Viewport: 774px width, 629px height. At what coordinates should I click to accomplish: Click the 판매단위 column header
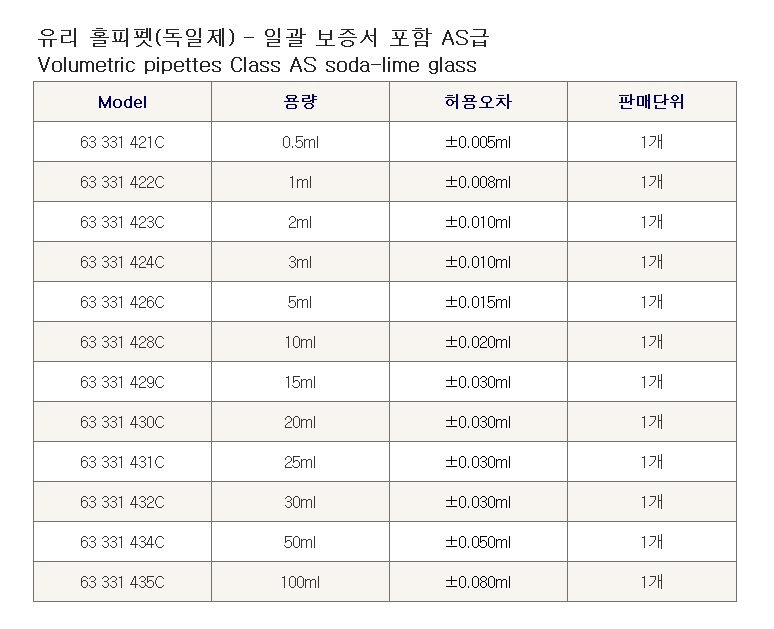(x=652, y=102)
